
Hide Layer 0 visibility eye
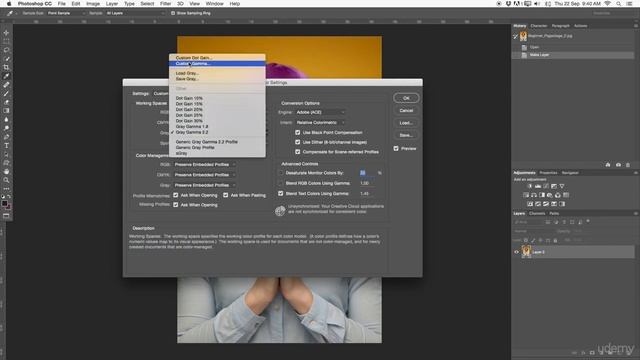516,252
